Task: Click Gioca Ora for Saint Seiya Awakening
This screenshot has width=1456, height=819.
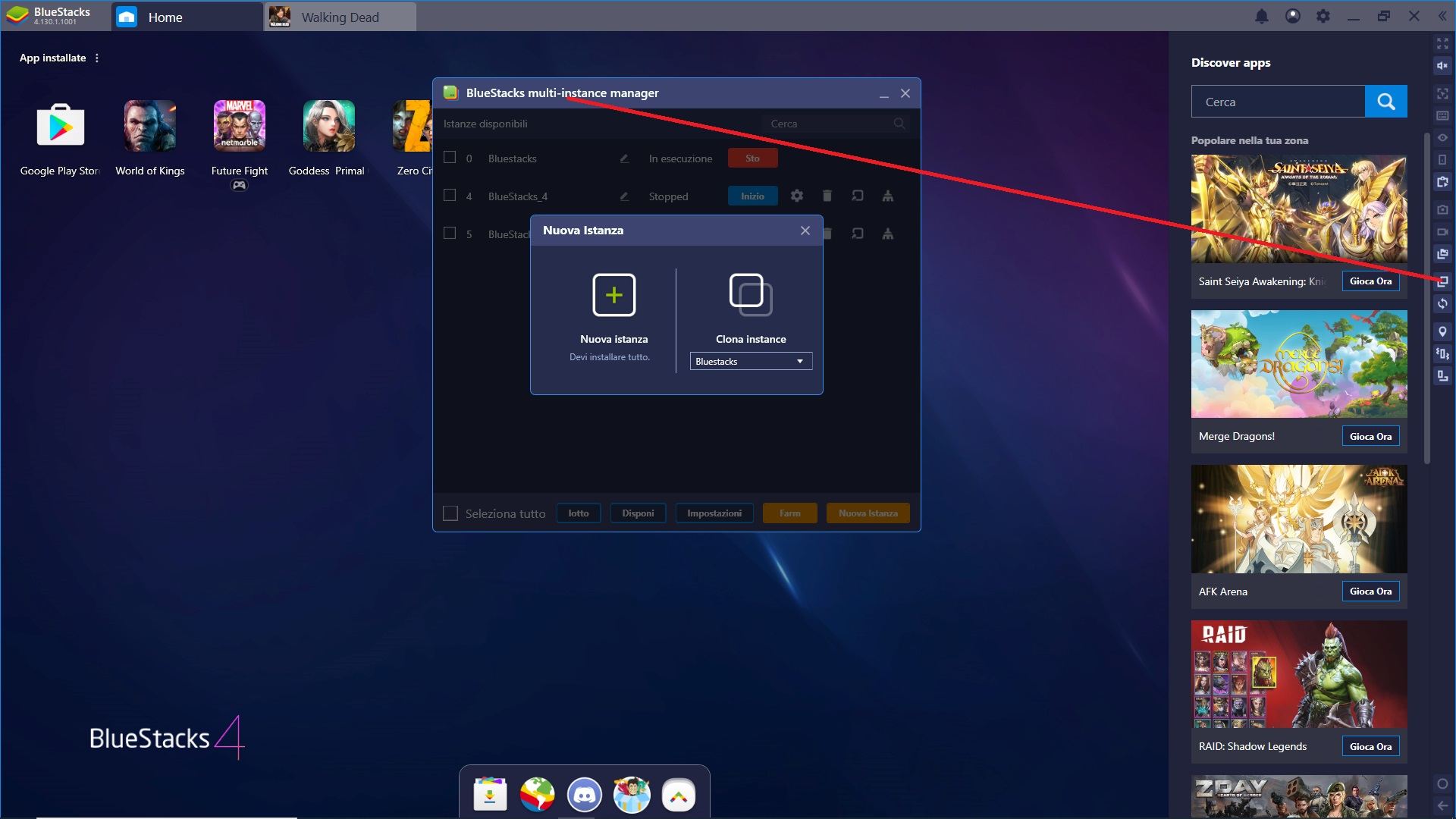Action: pyautogui.click(x=1370, y=281)
